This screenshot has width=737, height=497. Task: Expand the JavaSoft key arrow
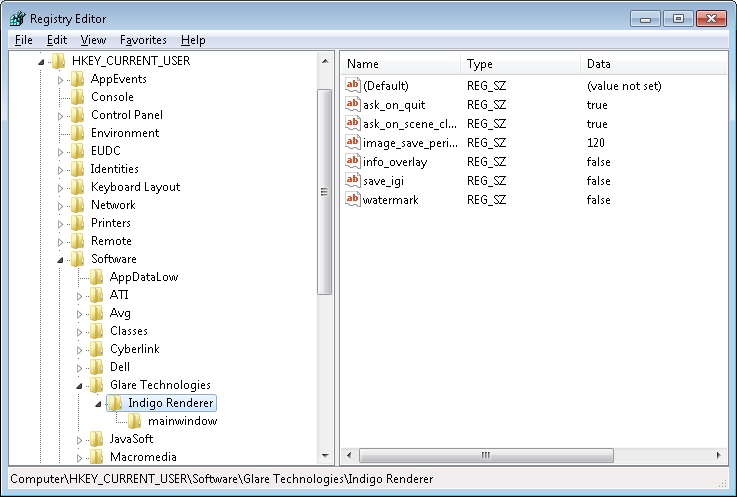coord(80,439)
